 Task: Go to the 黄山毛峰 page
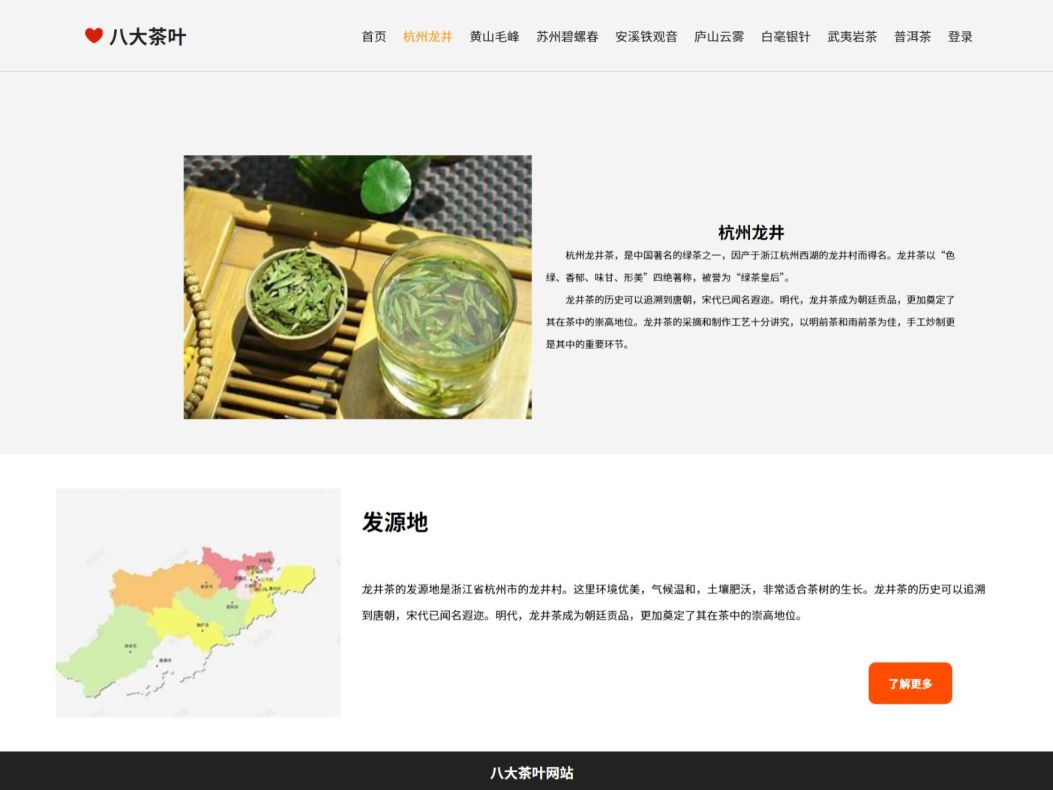tap(494, 36)
